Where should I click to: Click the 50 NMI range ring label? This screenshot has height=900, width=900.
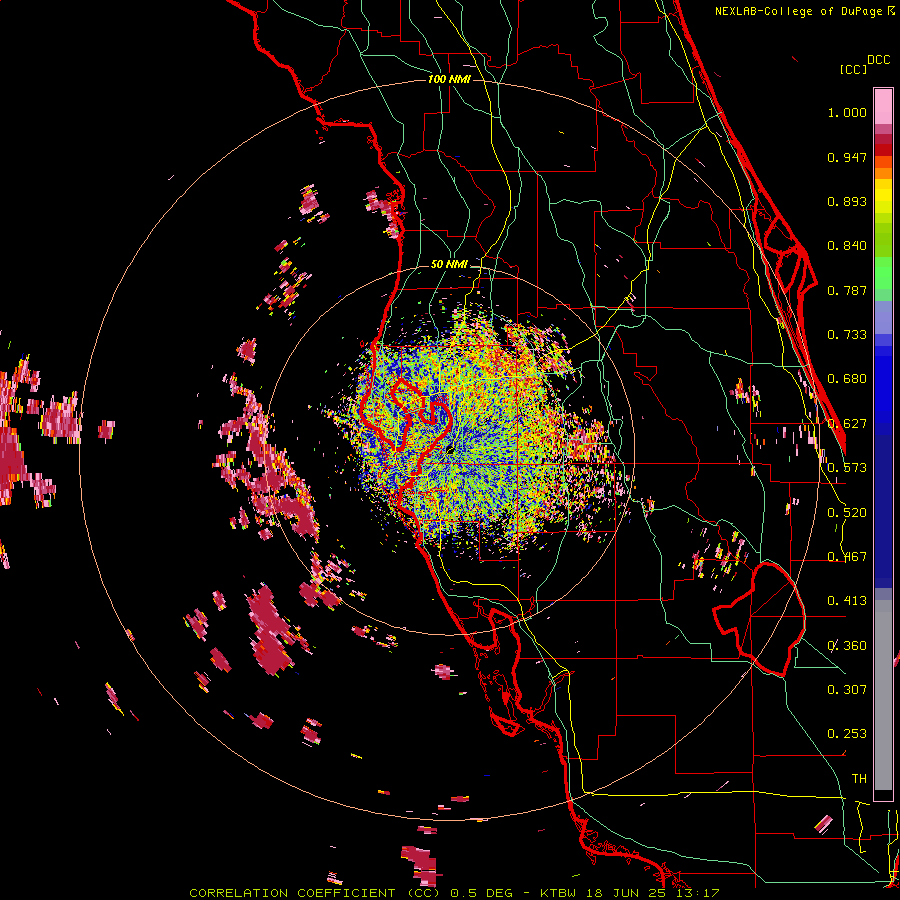(449, 264)
